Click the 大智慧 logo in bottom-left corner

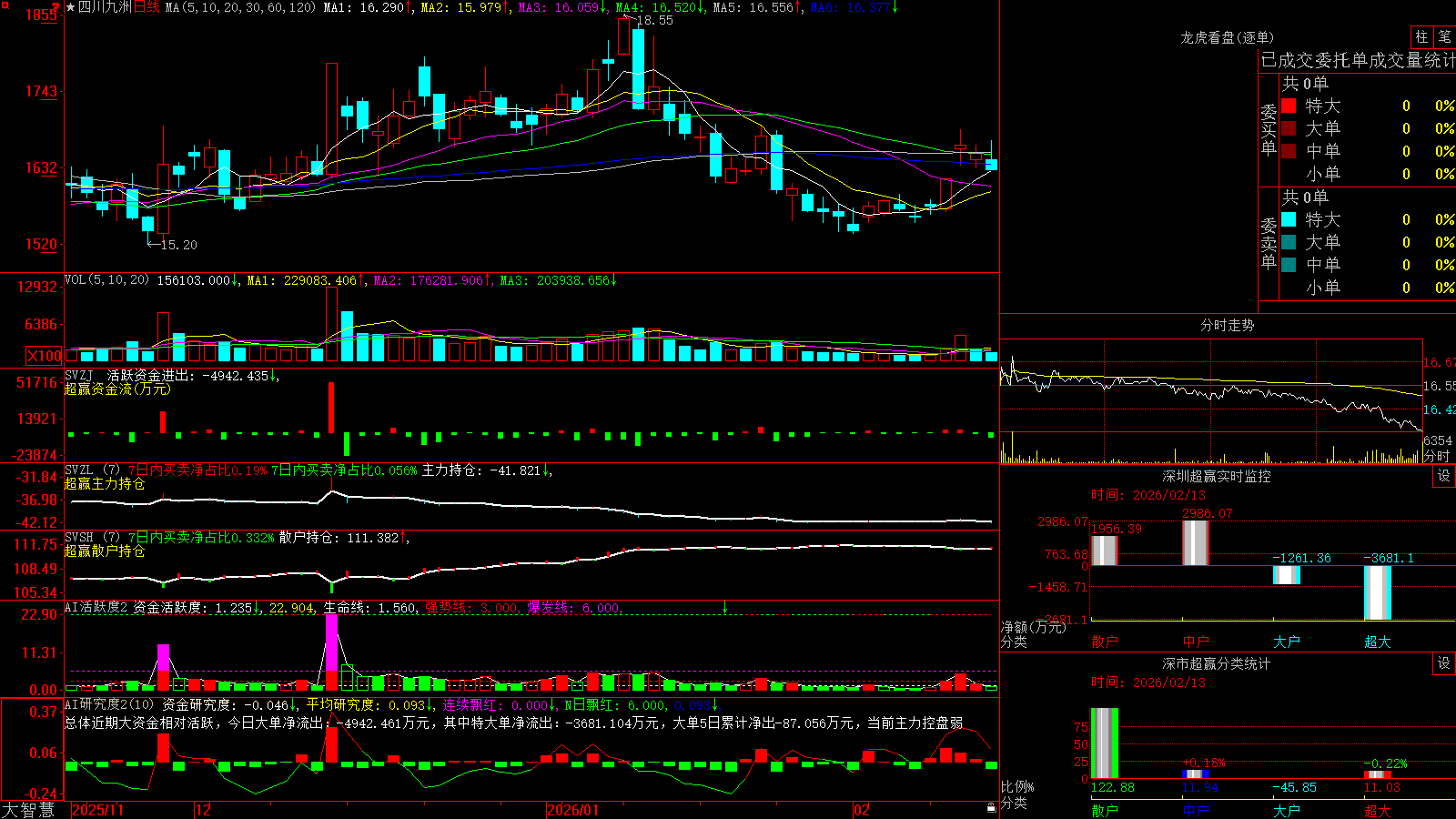[27, 810]
